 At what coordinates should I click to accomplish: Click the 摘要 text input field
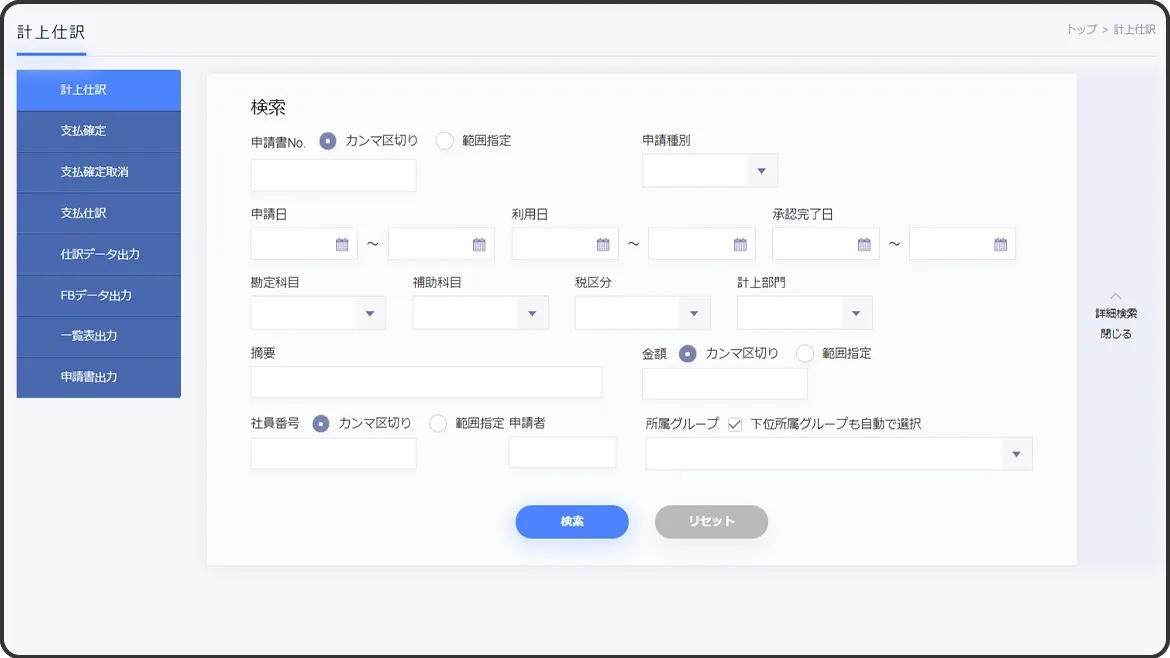tap(426, 382)
